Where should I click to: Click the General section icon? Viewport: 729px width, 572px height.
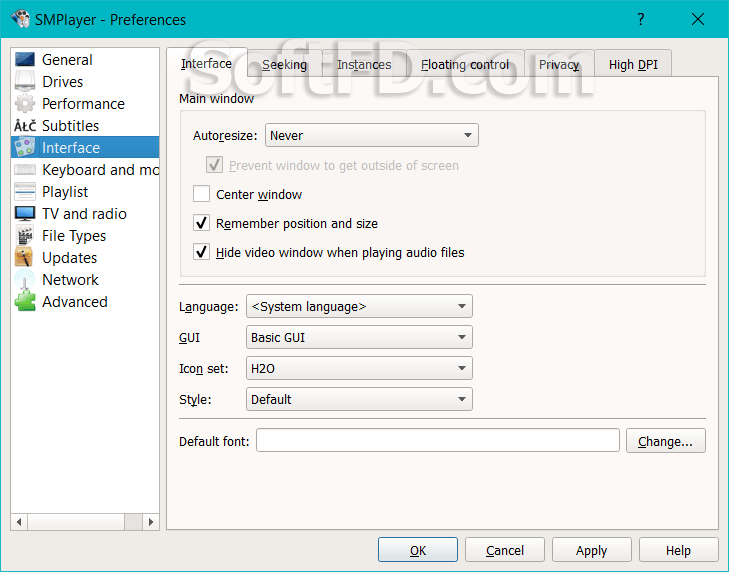coord(25,60)
